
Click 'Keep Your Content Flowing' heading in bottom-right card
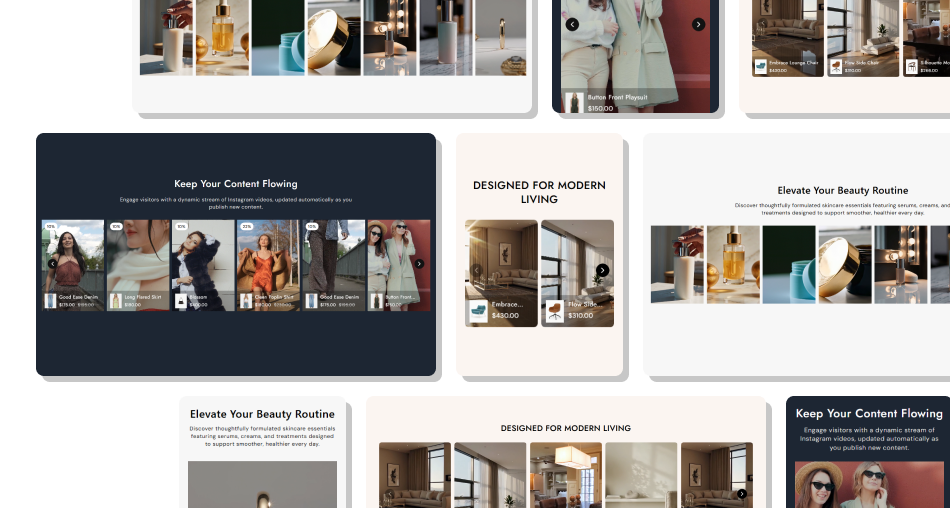(869, 413)
